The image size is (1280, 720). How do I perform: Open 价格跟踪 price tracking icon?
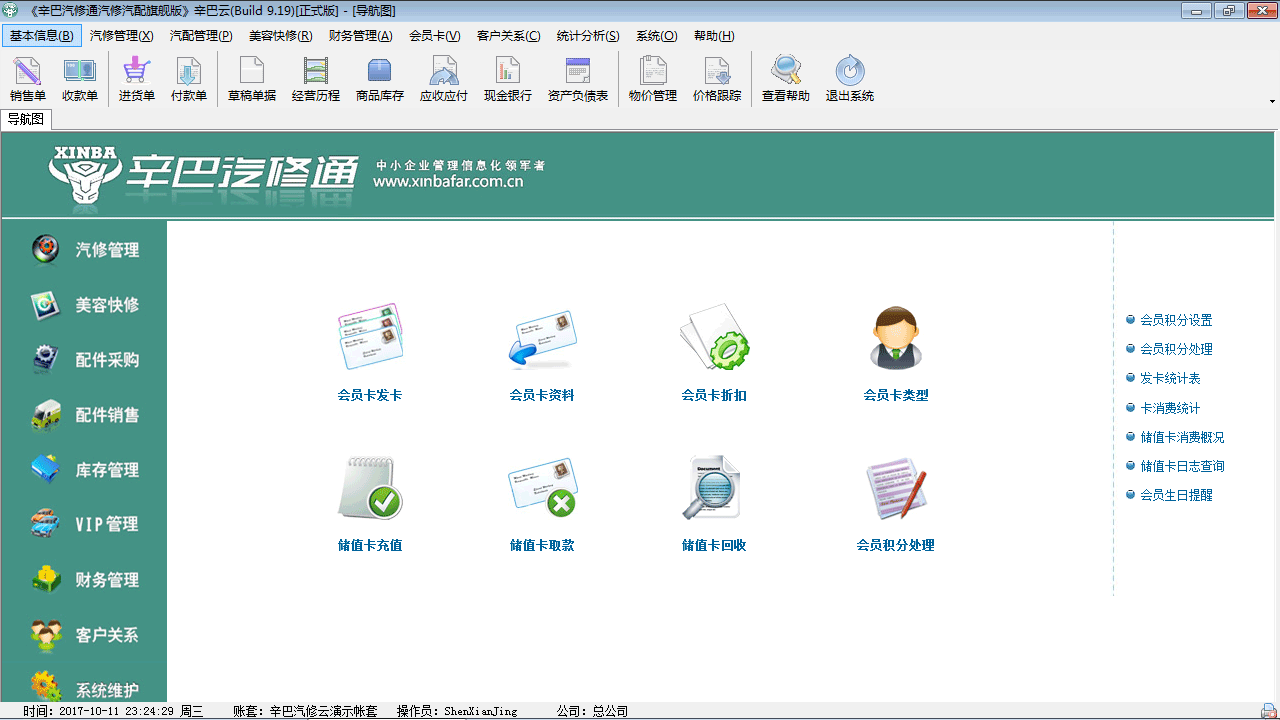point(717,79)
